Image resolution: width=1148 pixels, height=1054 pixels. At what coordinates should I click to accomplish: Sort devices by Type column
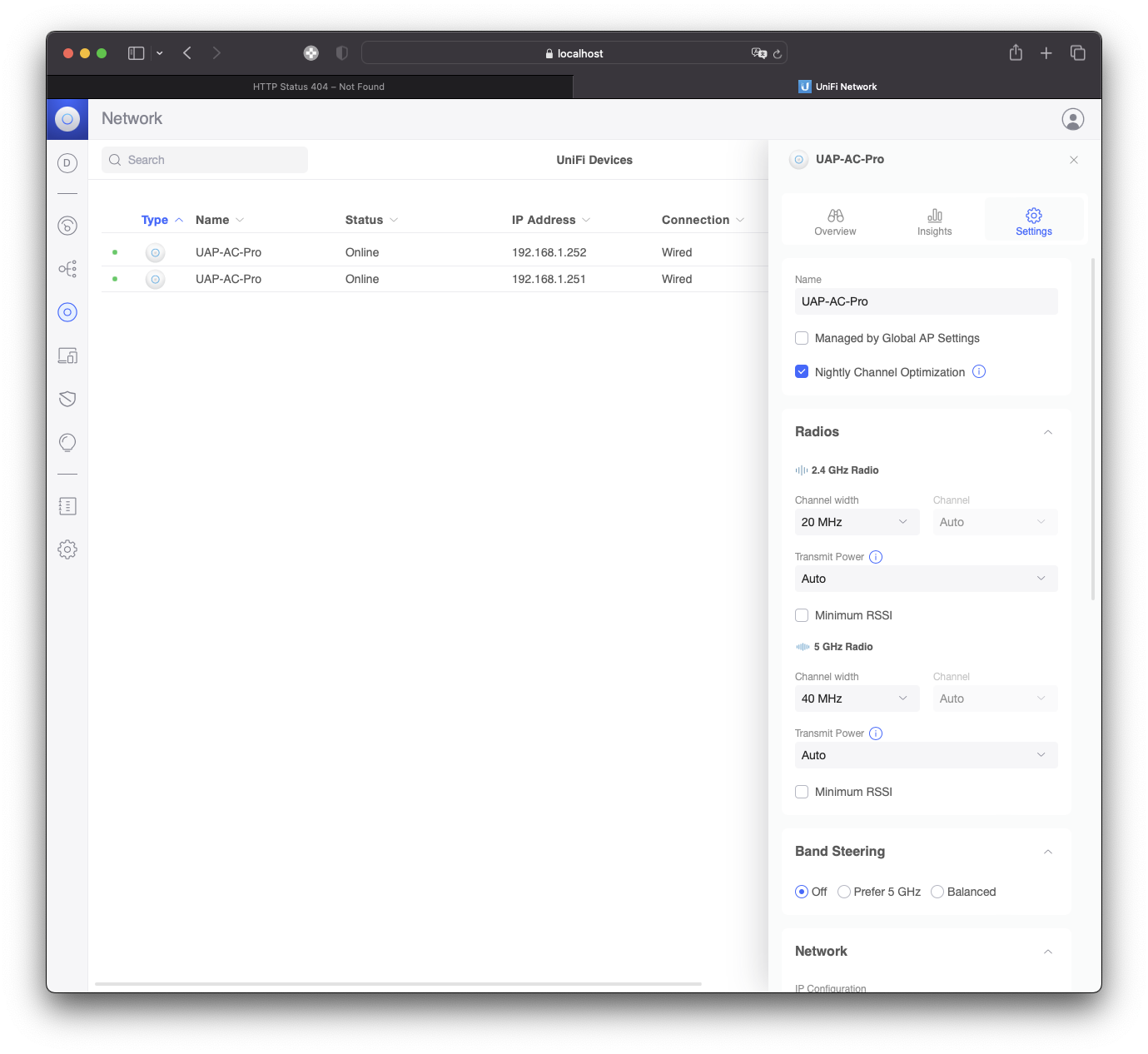tap(162, 220)
